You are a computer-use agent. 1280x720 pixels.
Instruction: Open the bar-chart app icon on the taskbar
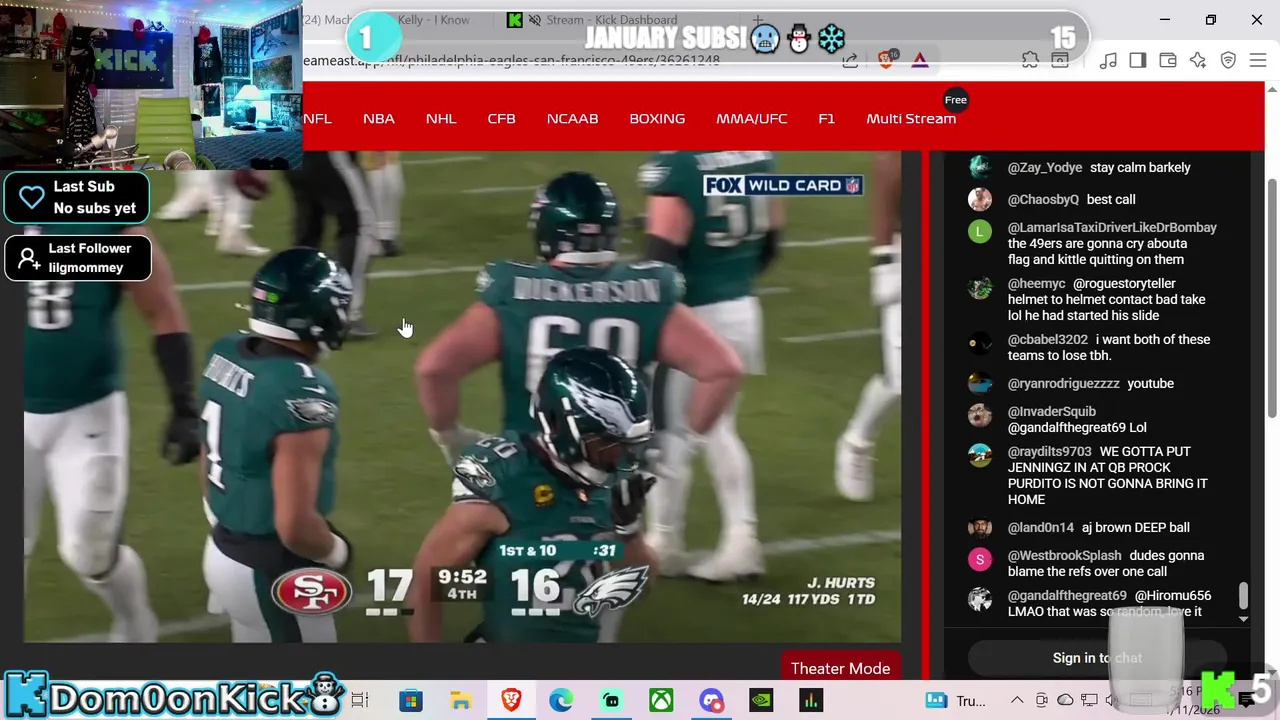(x=811, y=700)
